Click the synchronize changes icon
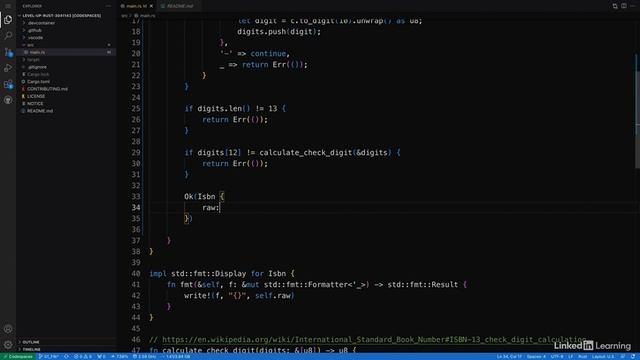Viewport: 640px width, 360px height. pyautogui.click(x=66, y=357)
